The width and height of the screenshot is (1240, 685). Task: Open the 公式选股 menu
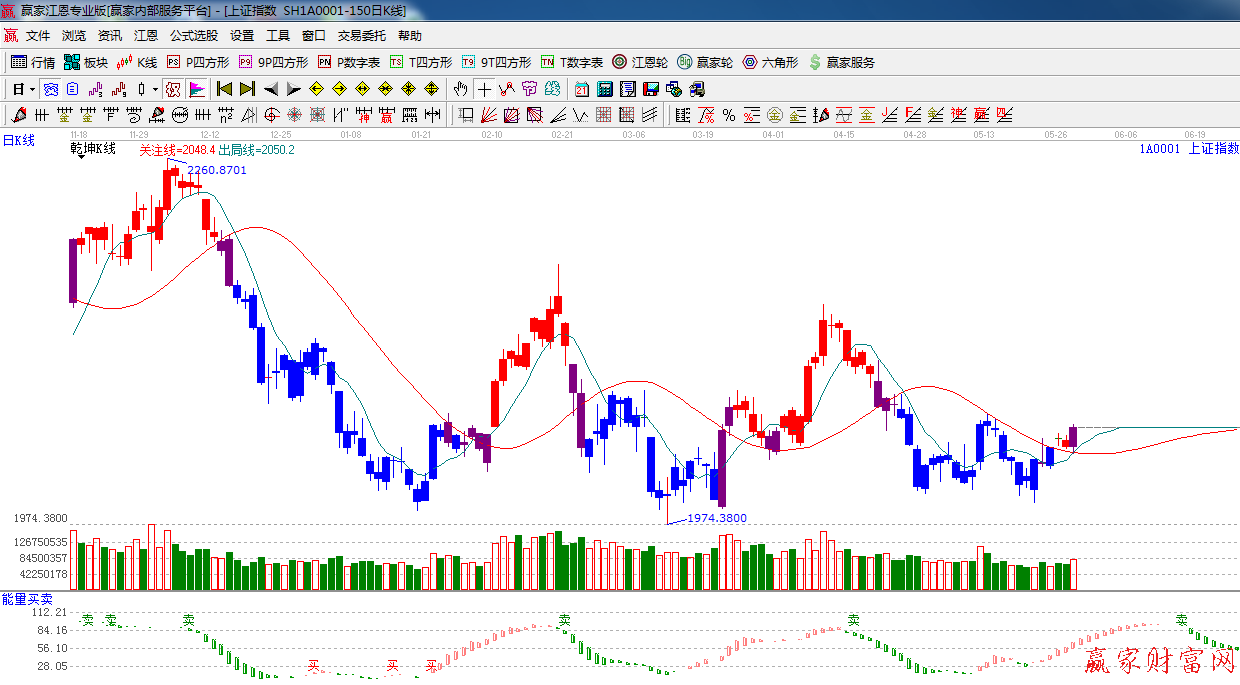click(193, 35)
